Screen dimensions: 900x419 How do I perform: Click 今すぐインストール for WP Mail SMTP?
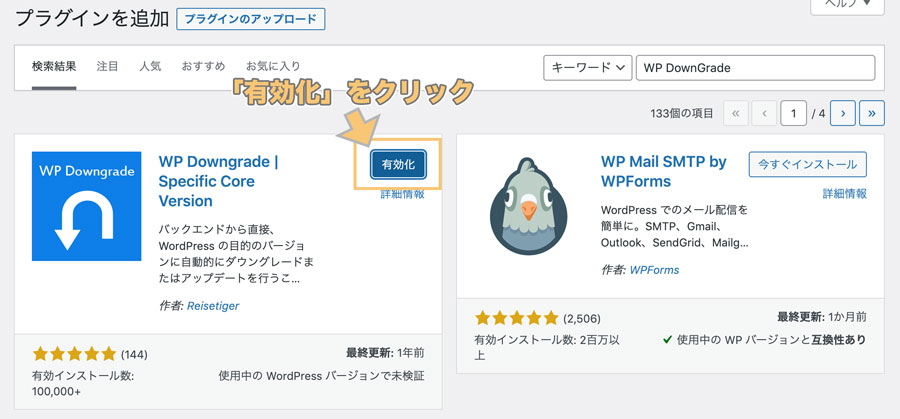coord(808,164)
